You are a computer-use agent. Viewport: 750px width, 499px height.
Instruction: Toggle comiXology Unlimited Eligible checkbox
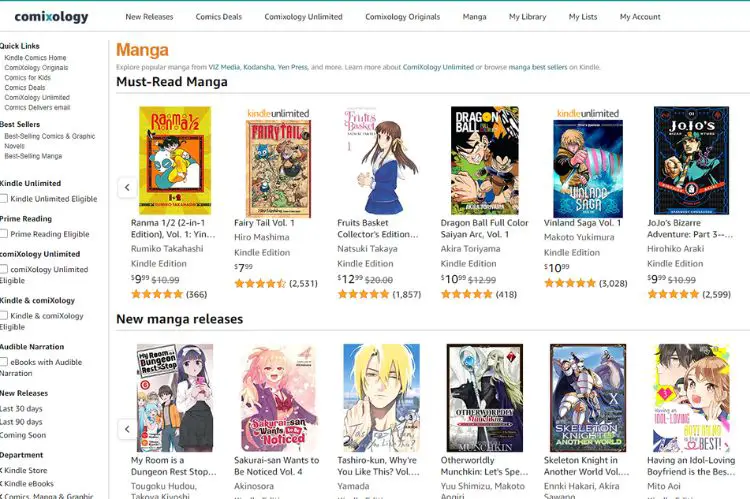(x=4, y=269)
